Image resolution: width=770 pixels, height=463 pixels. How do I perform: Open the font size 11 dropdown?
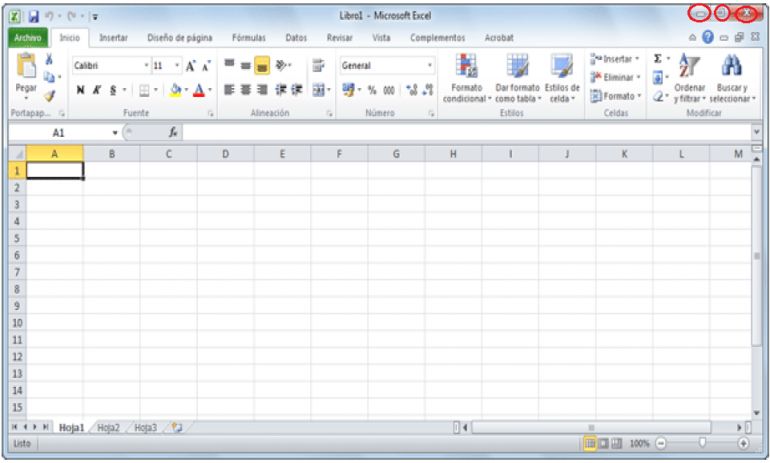[x=177, y=65]
